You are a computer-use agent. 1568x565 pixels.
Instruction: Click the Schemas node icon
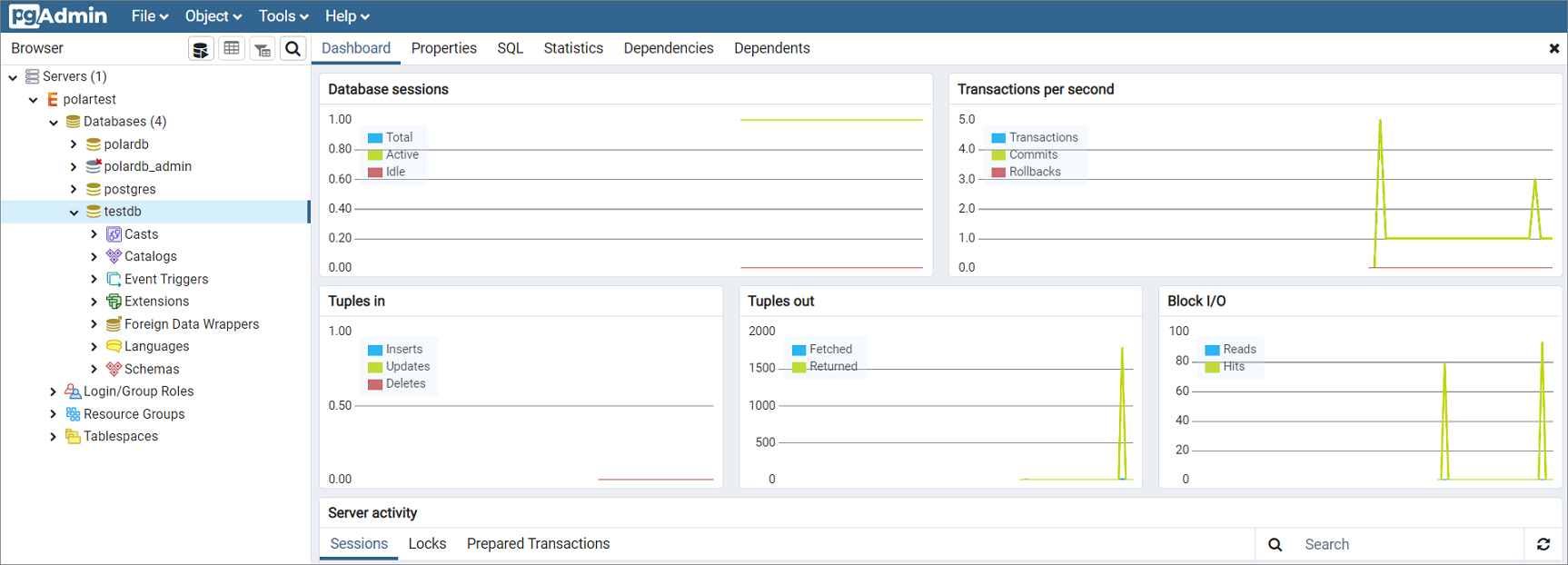tap(114, 369)
